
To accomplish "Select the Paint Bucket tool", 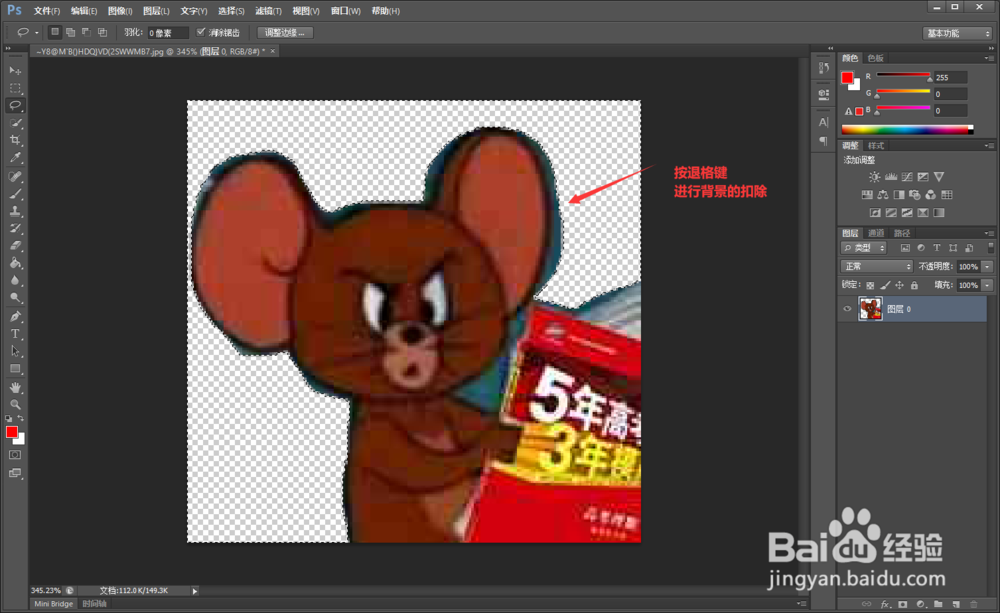I will [15, 263].
